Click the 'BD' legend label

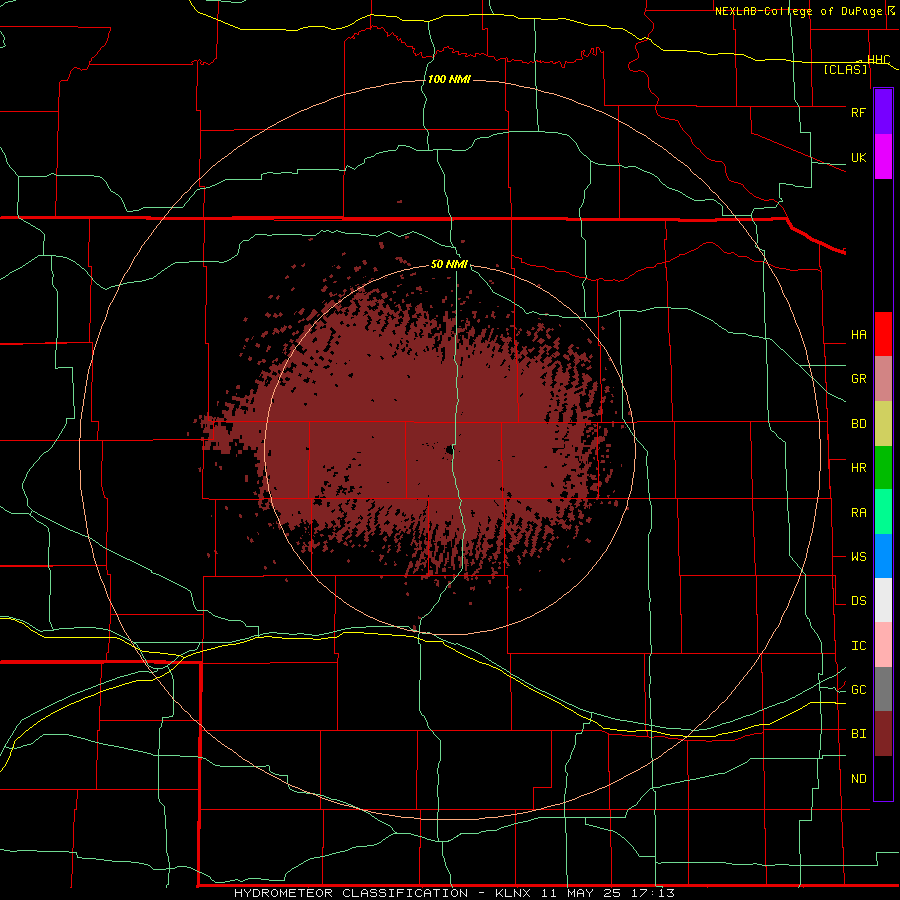click(858, 424)
